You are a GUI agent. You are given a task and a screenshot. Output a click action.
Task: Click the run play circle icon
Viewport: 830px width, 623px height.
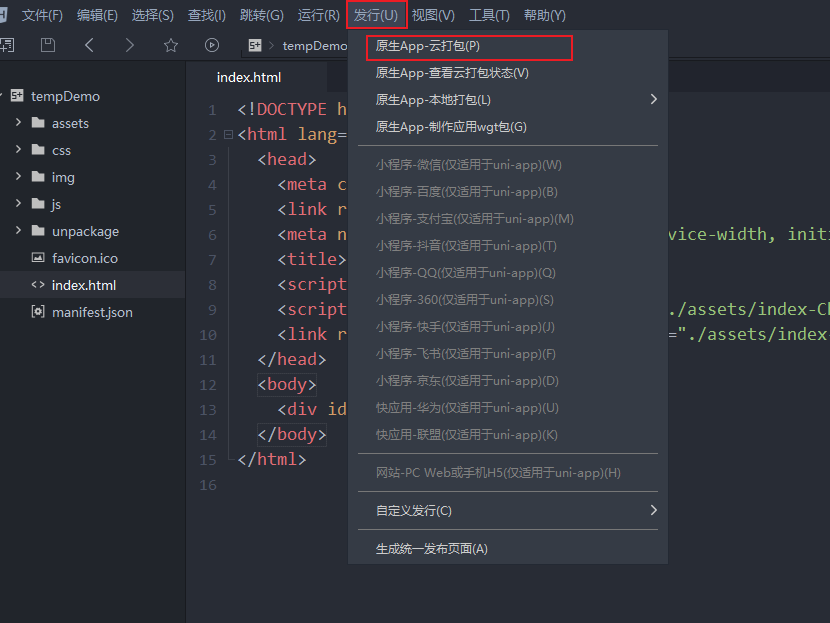212,45
